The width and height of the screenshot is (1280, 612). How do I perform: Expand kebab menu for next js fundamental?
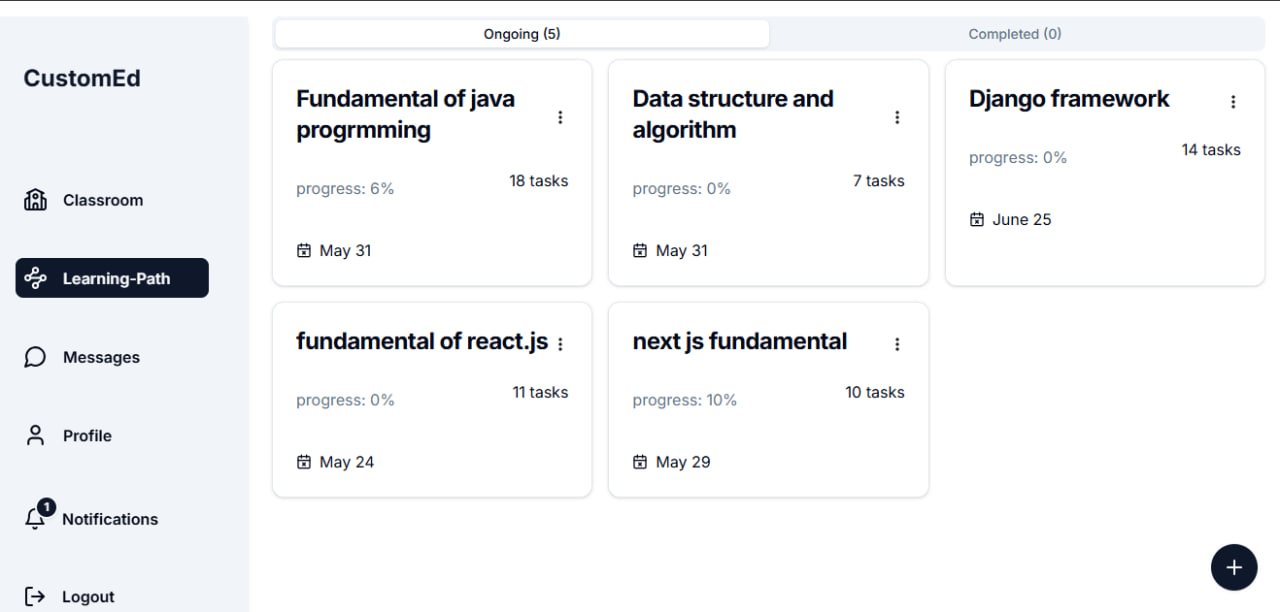point(897,344)
